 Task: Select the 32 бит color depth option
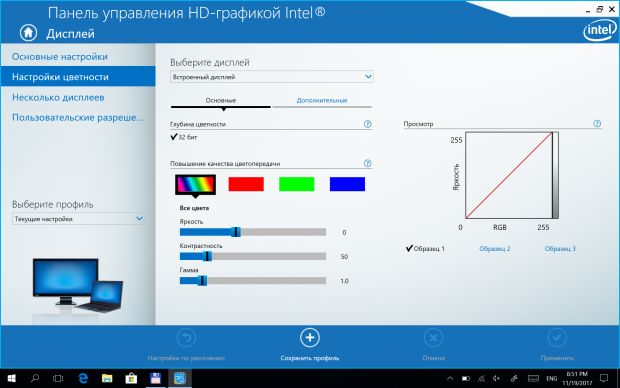[184, 137]
